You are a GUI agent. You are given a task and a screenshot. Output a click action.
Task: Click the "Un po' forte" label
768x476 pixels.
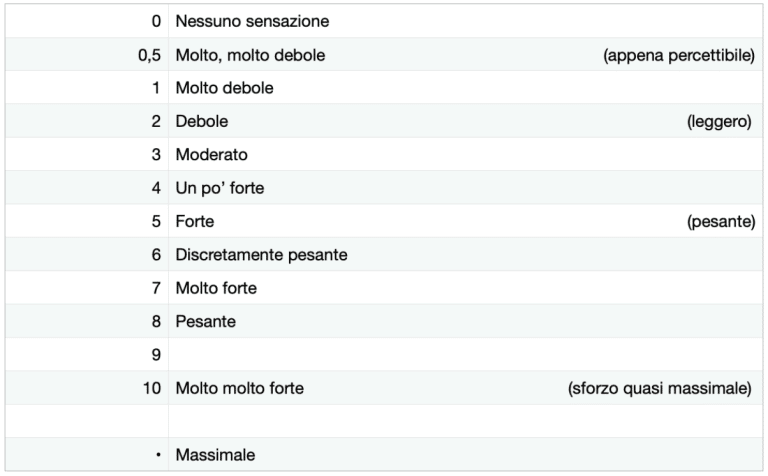220,188
